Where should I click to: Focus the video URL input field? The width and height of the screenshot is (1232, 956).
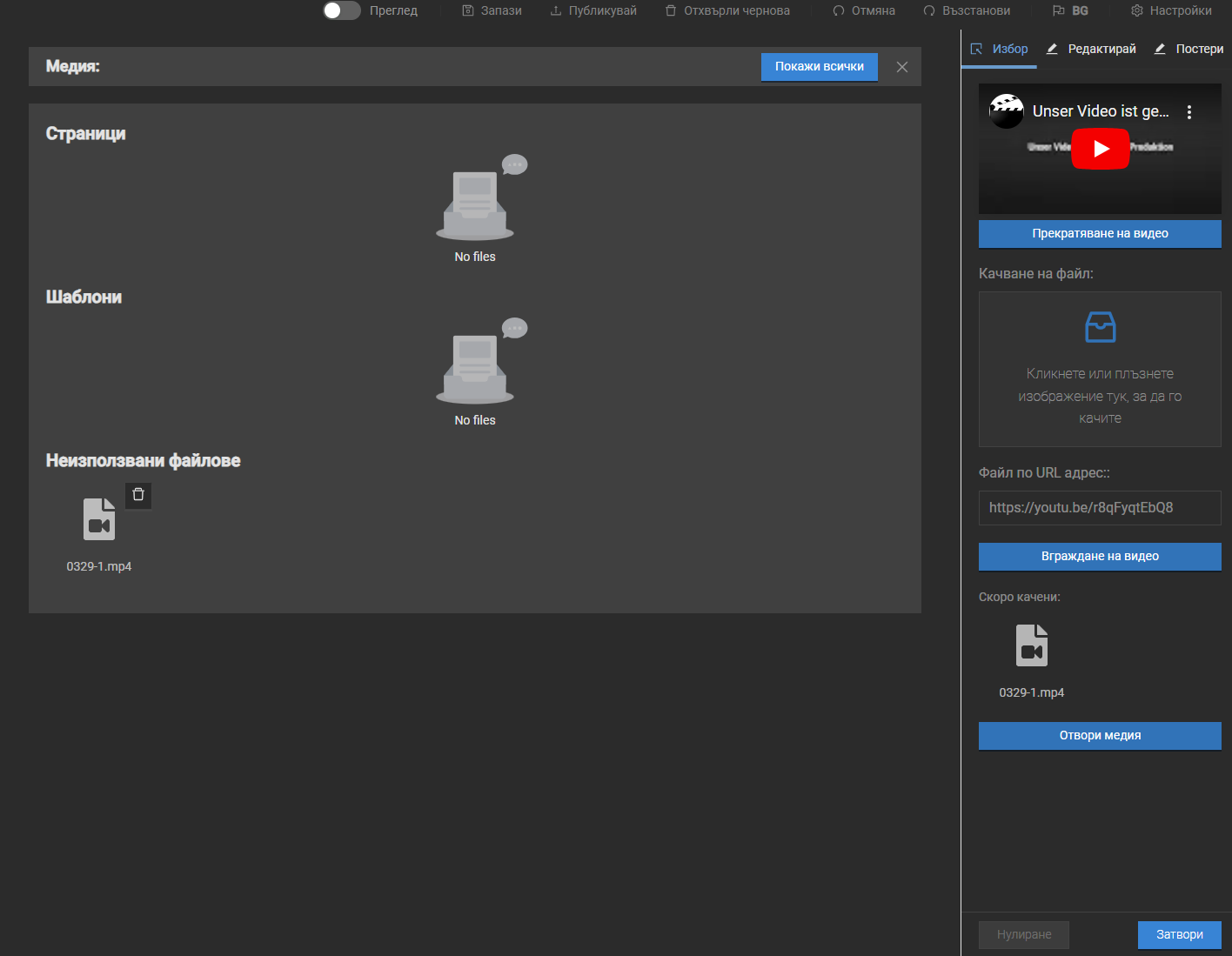[x=1100, y=508]
